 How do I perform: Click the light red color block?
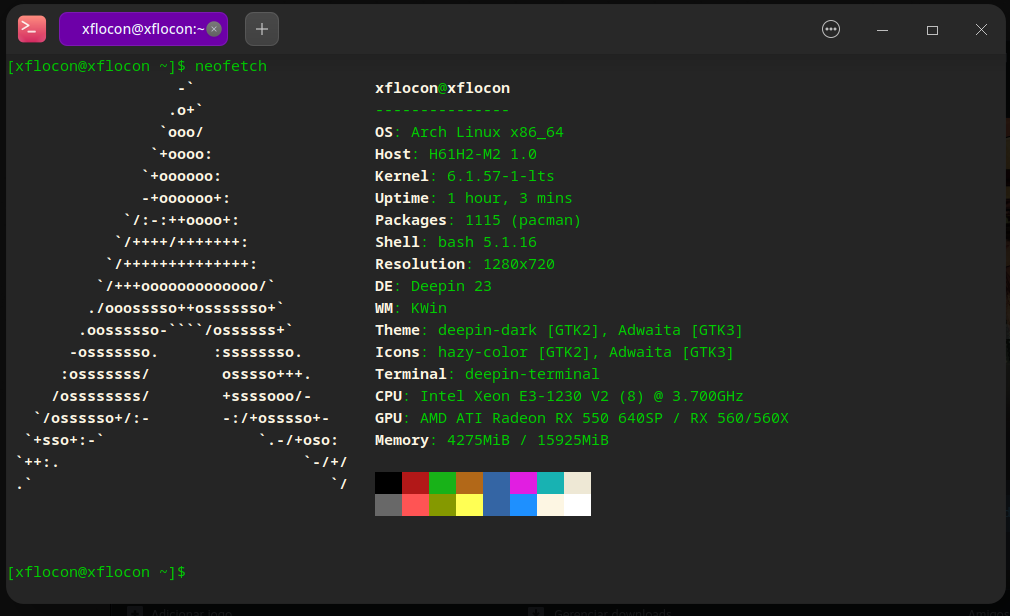415,505
